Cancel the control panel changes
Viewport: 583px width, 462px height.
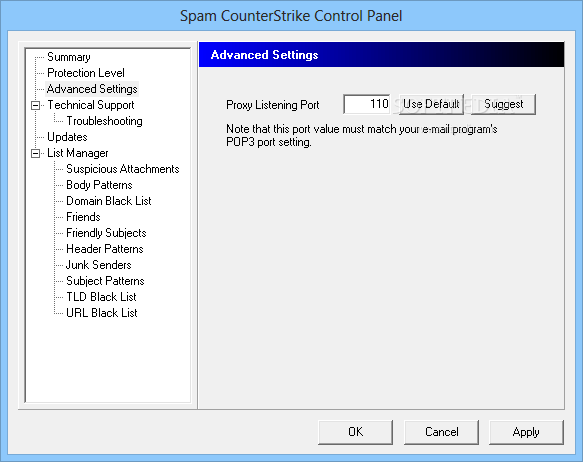[x=441, y=432]
